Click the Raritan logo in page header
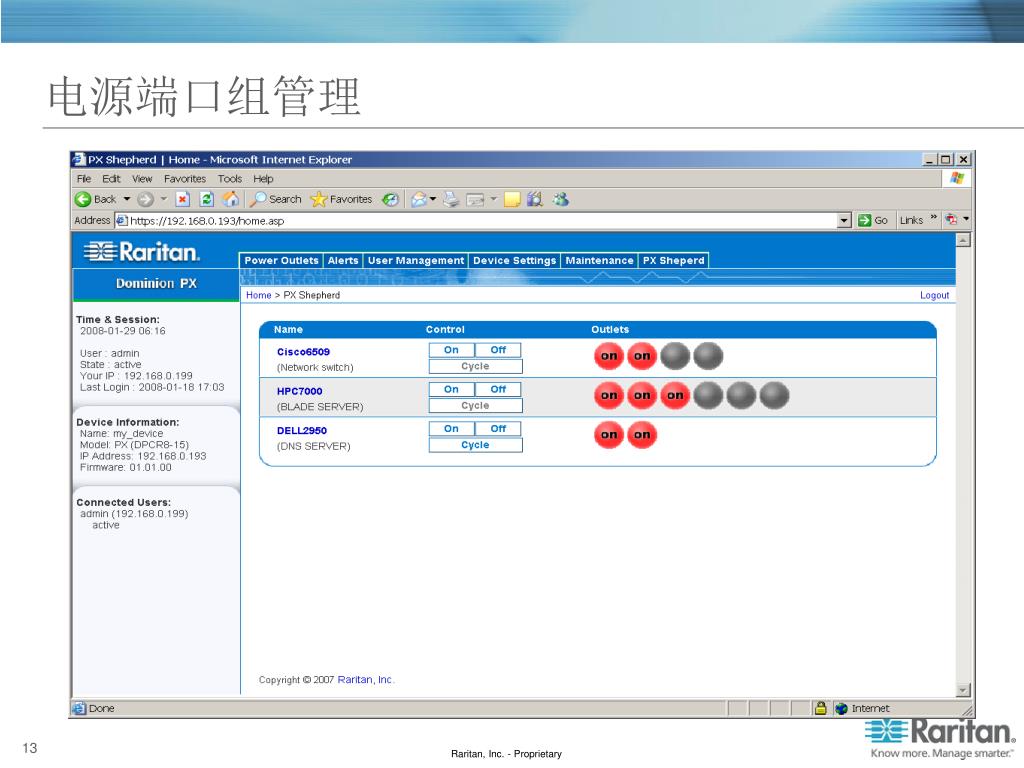Image resolution: width=1024 pixels, height=768 pixels. (142, 251)
